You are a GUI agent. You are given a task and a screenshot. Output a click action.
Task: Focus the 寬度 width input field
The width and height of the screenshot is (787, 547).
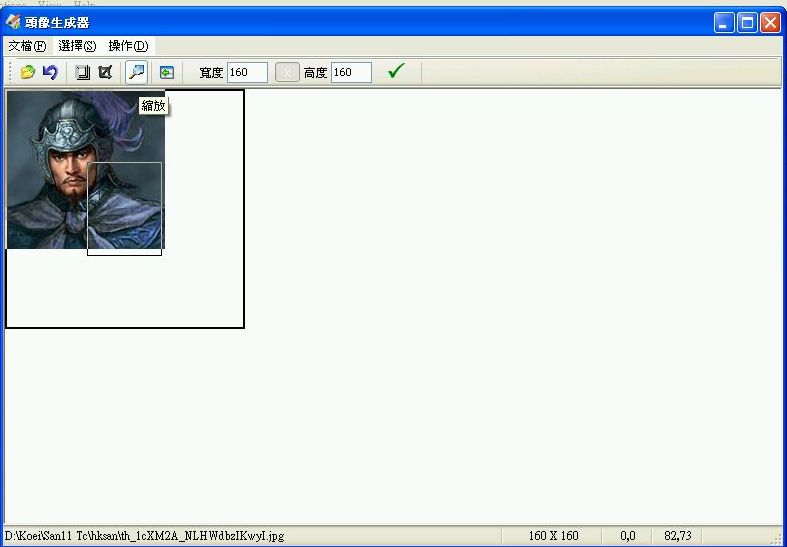pyautogui.click(x=247, y=72)
